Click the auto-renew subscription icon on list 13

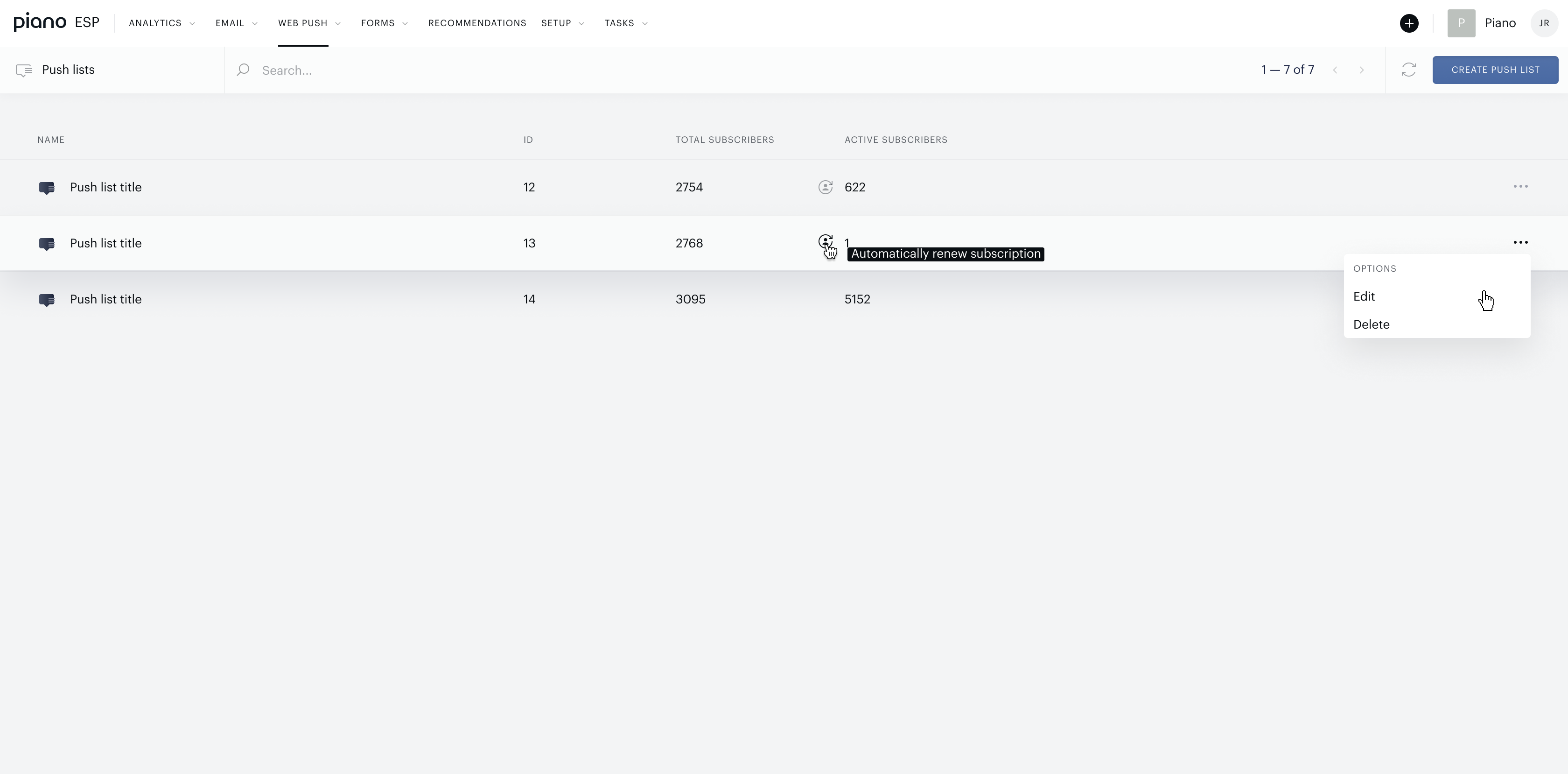click(825, 242)
